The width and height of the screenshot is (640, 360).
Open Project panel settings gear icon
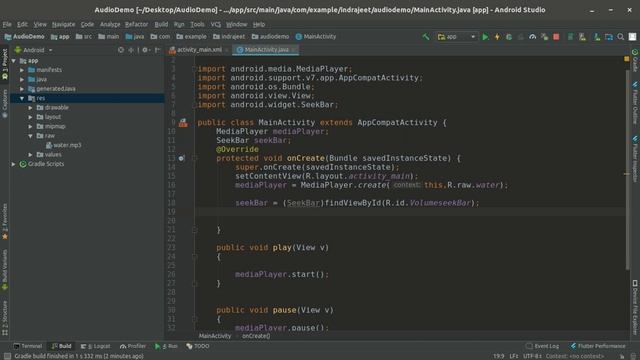coord(145,50)
